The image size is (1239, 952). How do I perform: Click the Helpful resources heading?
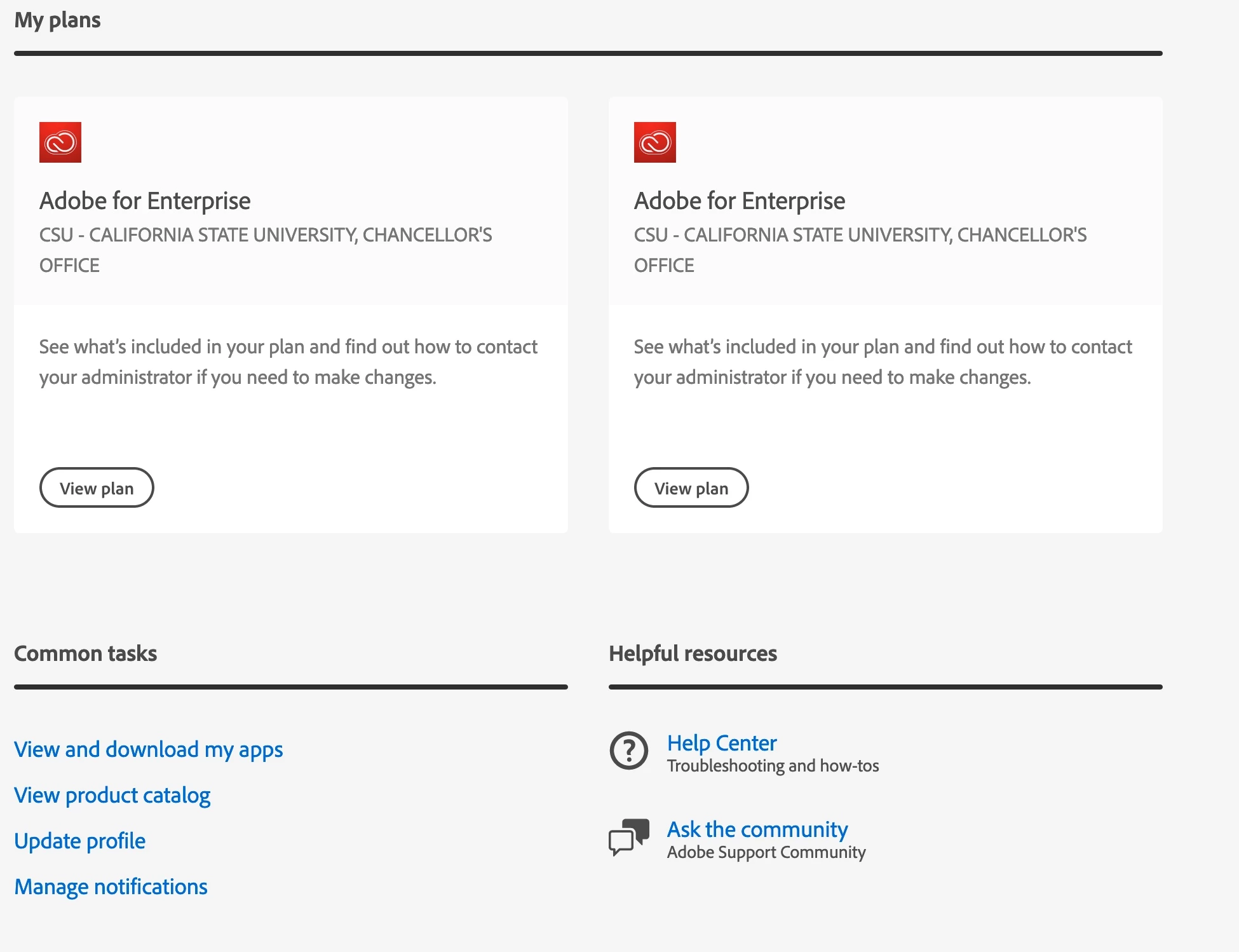pos(693,653)
